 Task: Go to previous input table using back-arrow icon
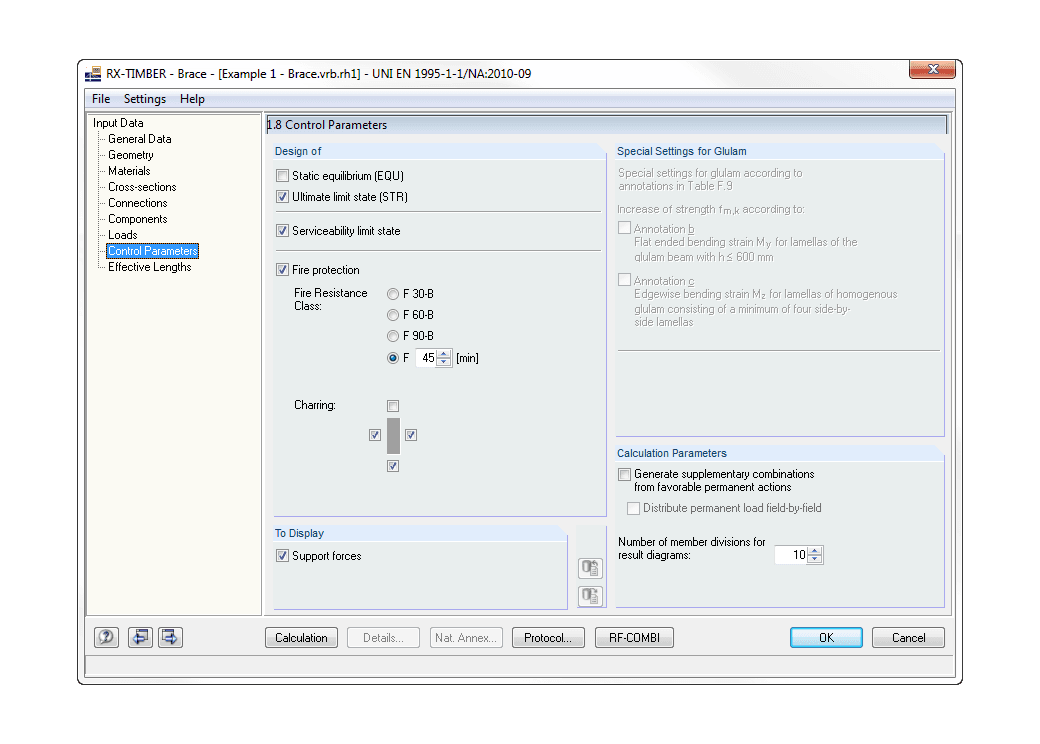(x=140, y=637)
